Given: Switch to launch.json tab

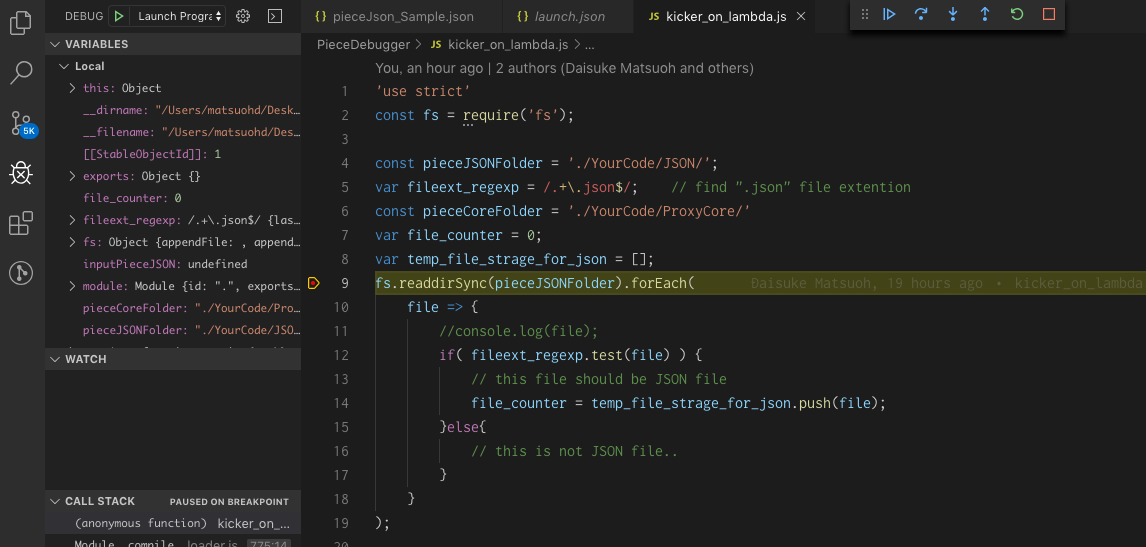Looking at the screenshot, I should [x=568, y=16].
